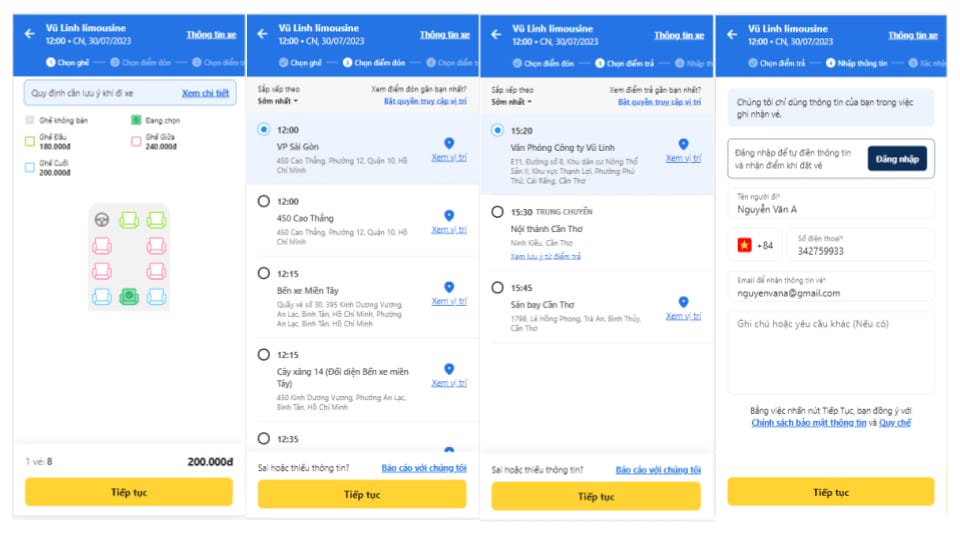
Task: Expand rules via Xem chi tiết link
Action: 205,93
